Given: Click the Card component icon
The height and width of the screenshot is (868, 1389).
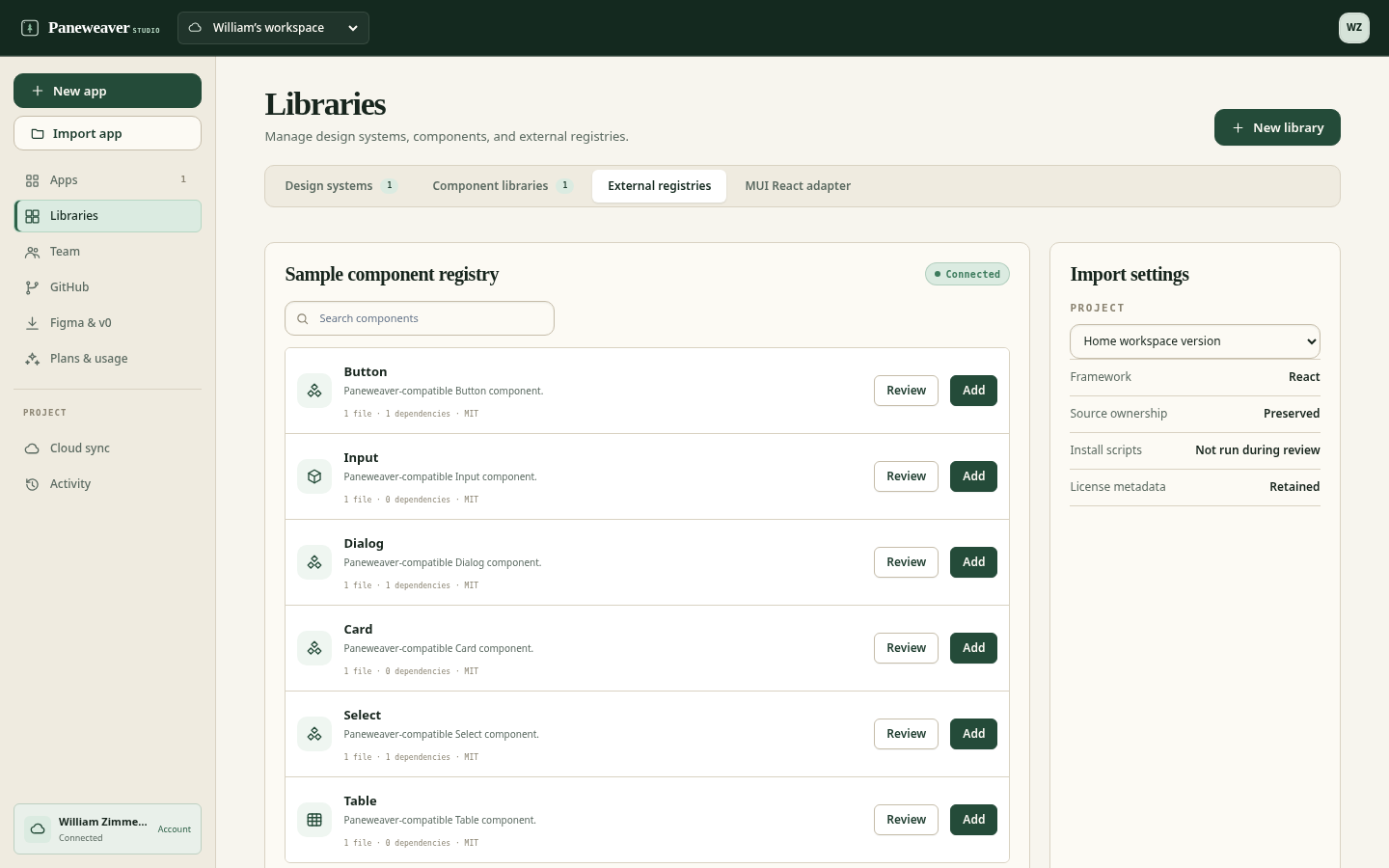Looking at the screenshot, I should point(314,648).
